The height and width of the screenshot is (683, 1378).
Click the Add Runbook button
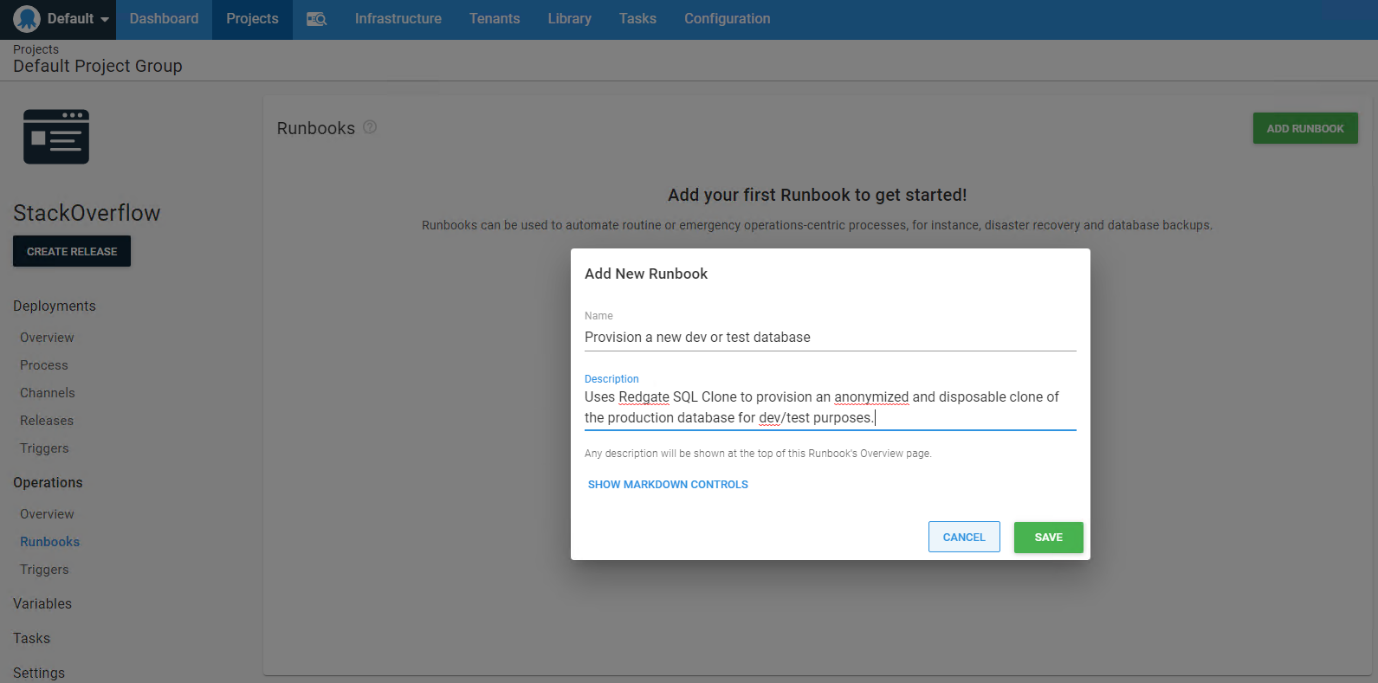click(x=1304, y=128)
